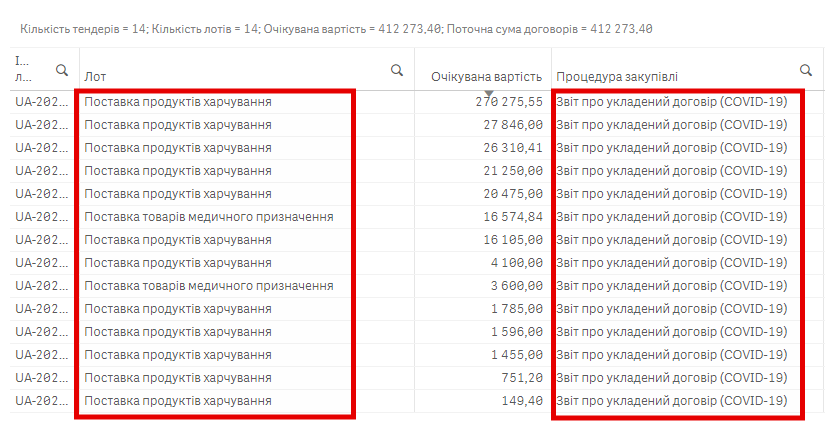Screen dimensions: 825x433
Task: Select the value 4 100,00
Action: (517, 263)
